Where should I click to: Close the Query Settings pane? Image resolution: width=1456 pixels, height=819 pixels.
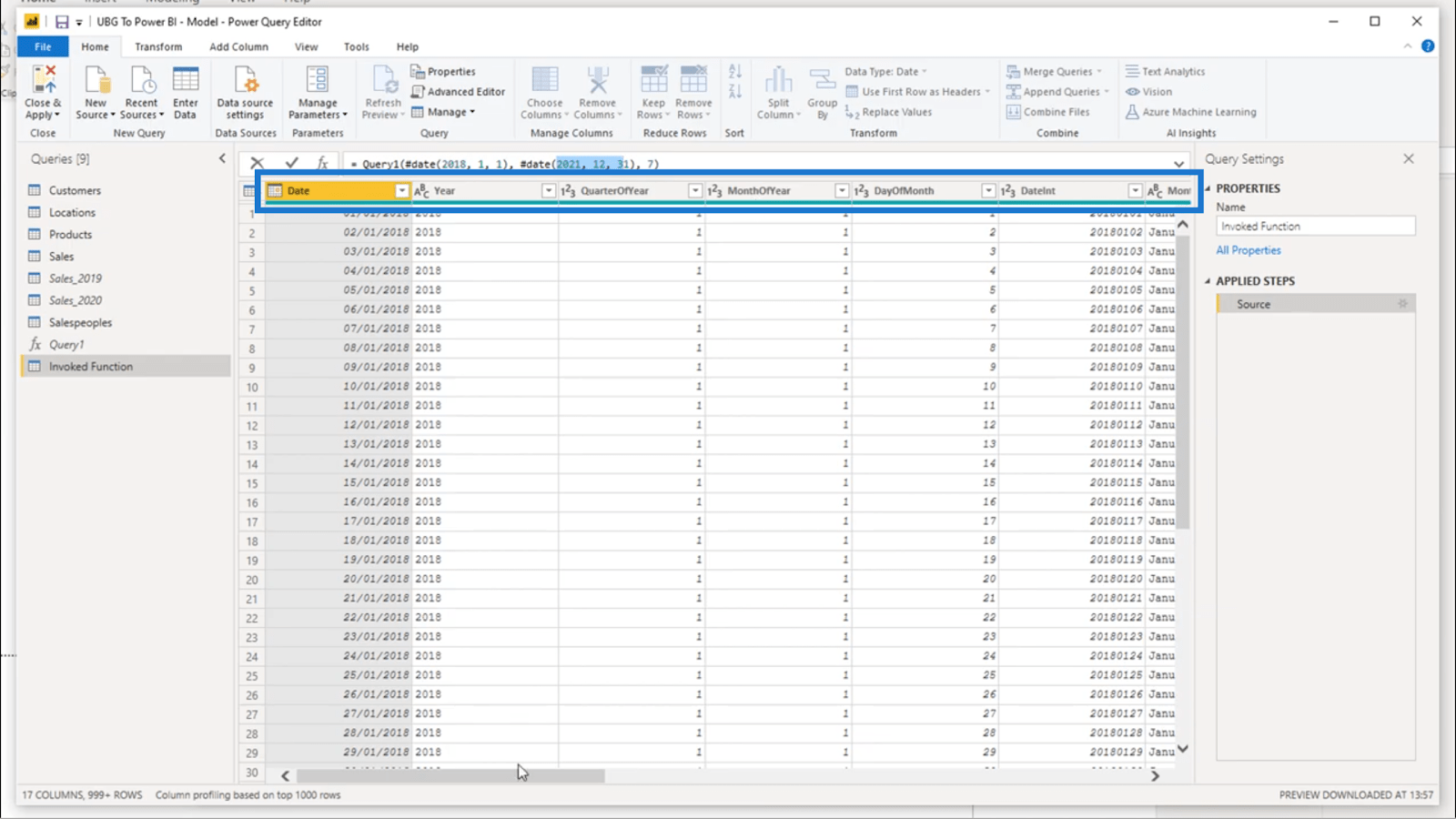(1409, 158)
